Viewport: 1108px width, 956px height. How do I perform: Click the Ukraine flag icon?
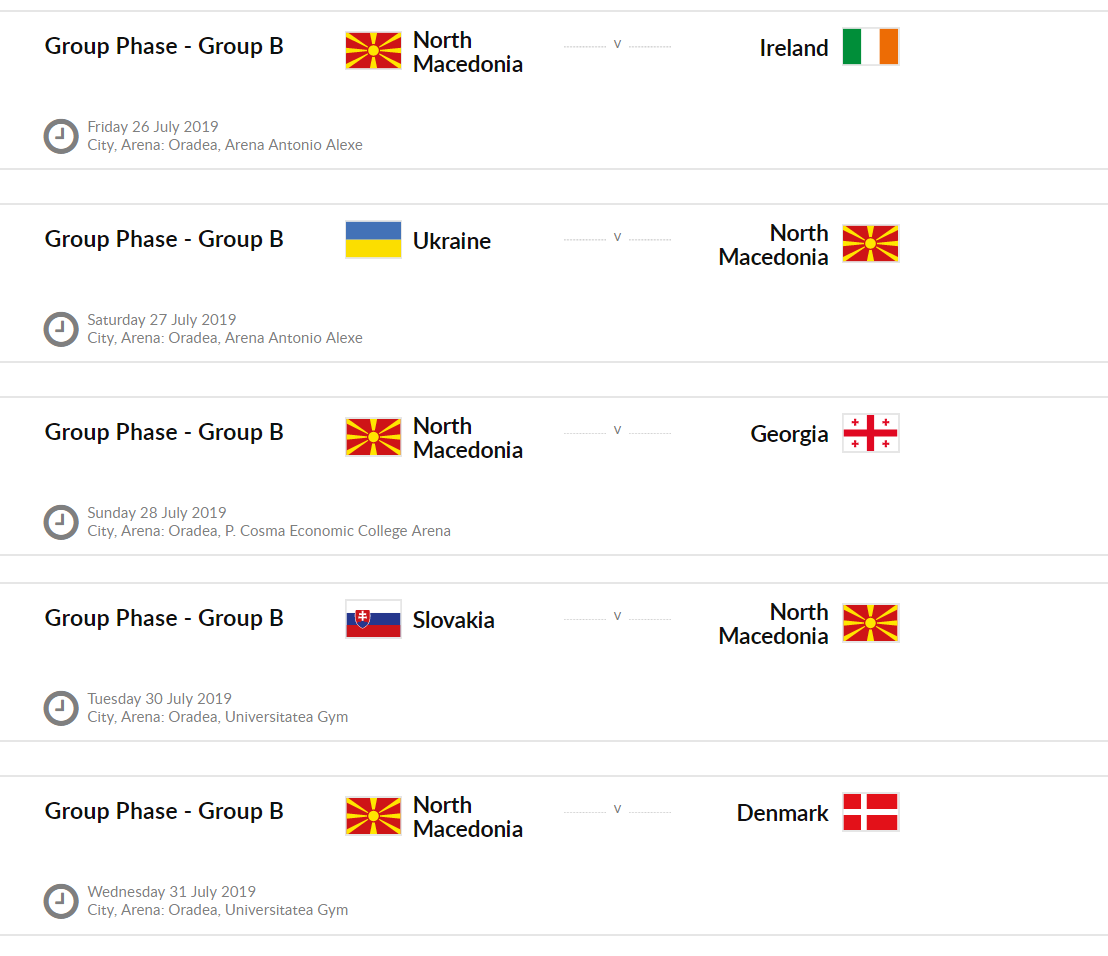point(373,240)
